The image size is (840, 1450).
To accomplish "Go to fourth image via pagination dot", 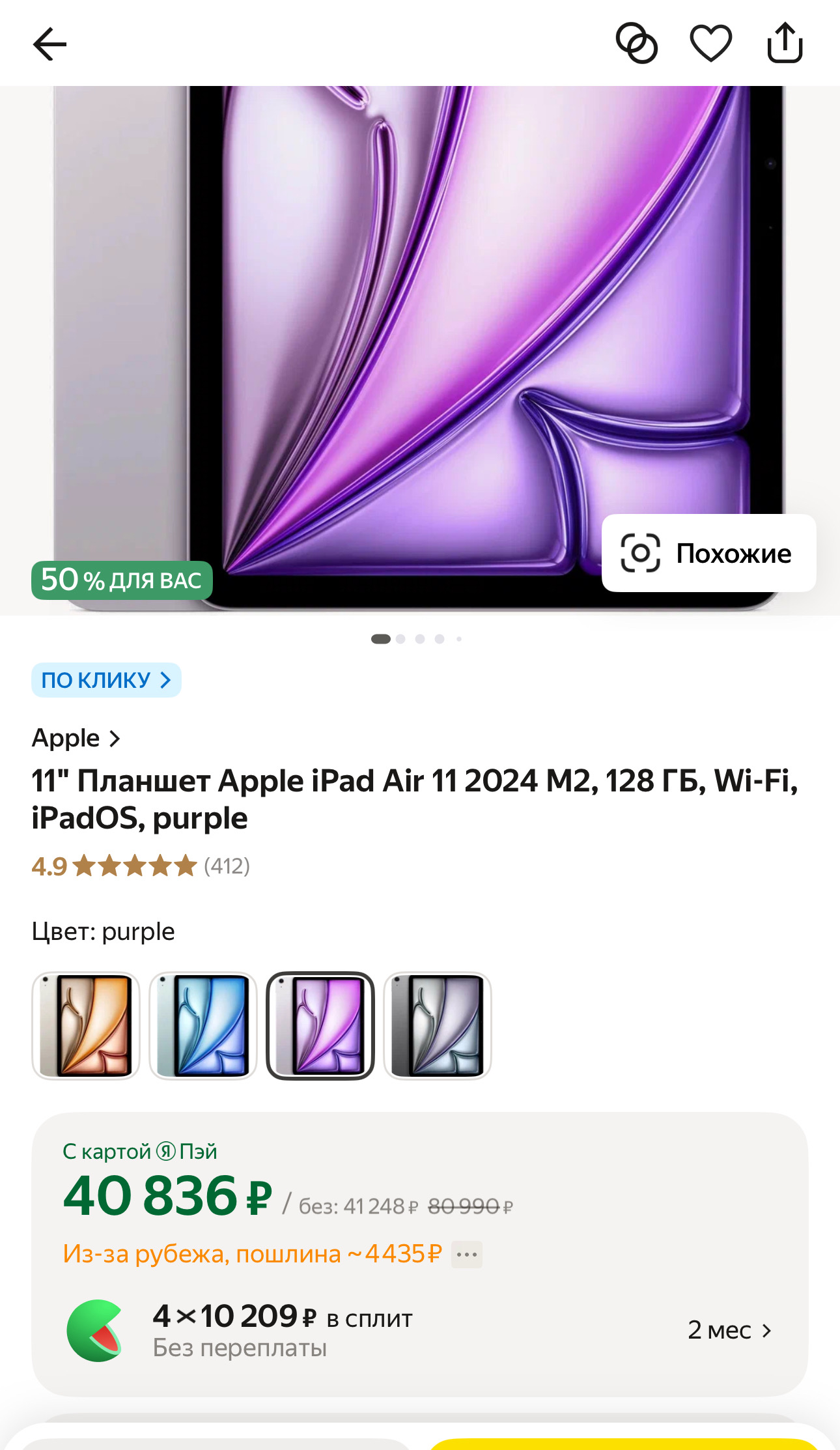I will [x=440, y=639].
